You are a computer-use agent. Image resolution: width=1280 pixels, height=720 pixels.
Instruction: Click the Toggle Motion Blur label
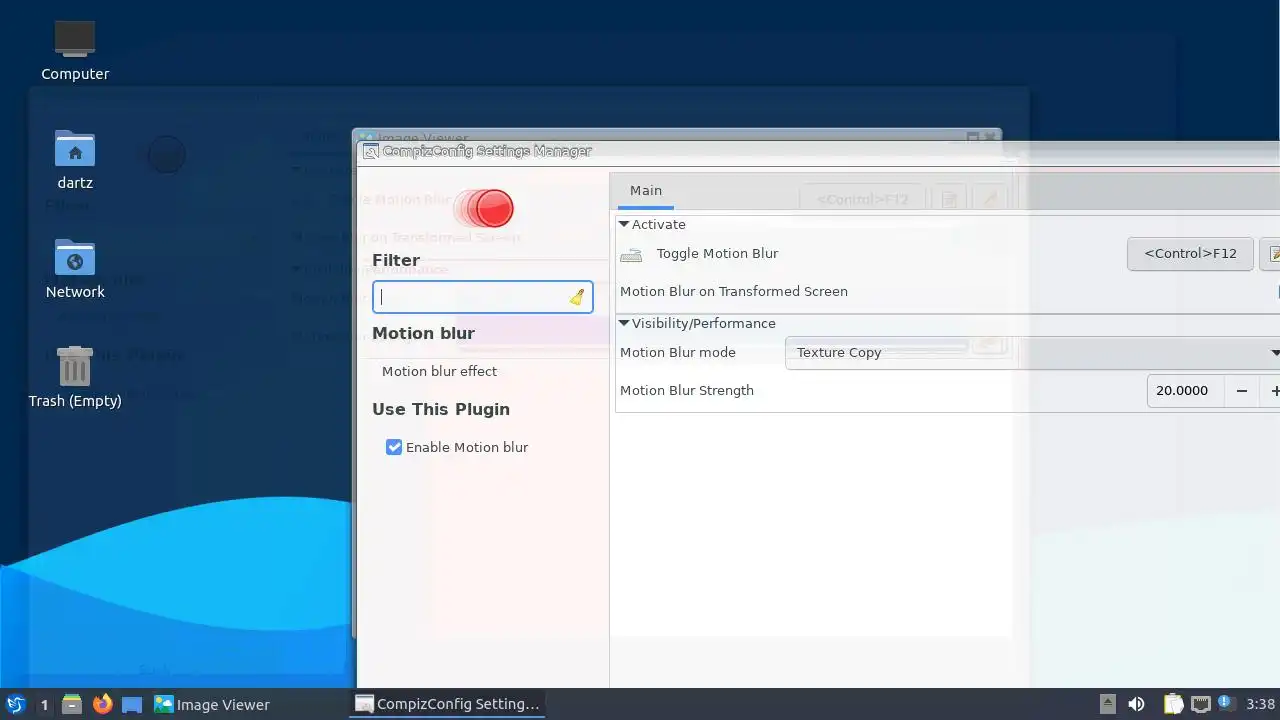717,253
